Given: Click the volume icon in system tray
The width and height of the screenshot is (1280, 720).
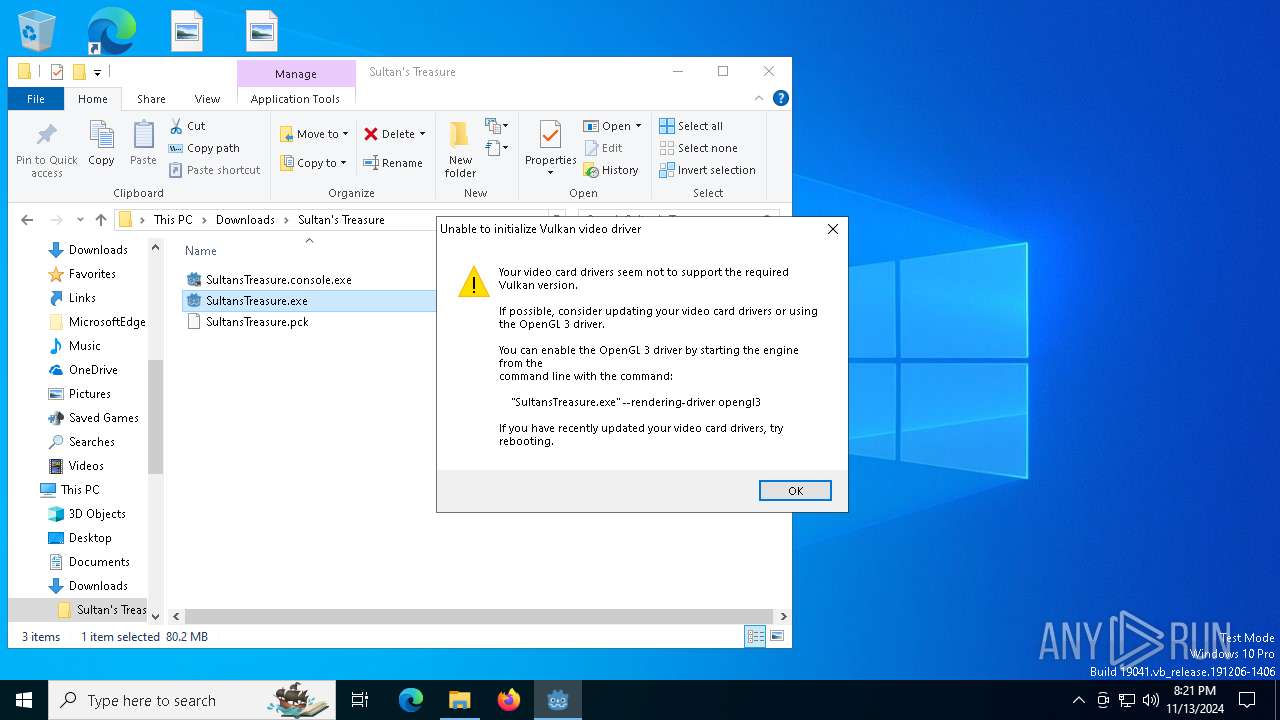Looking at the screenshot, I should point(1151,700).
